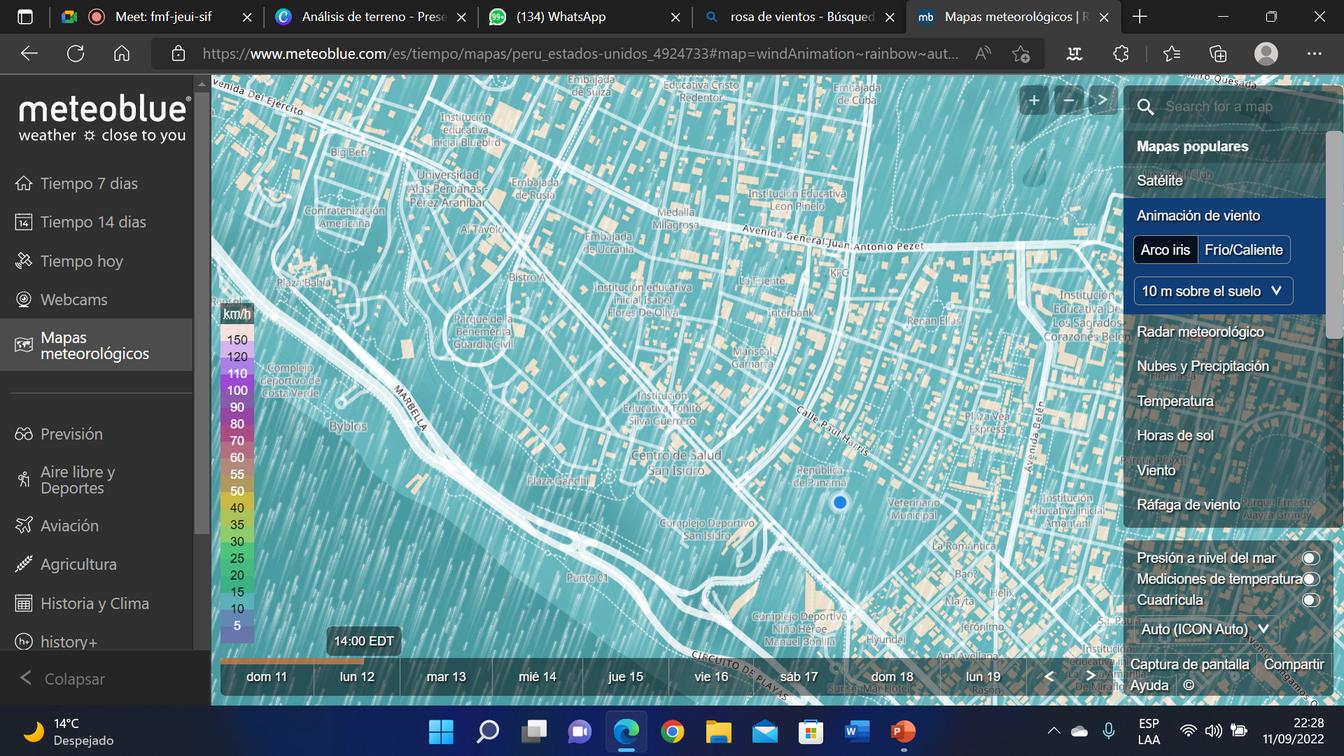Viewport: 1344px width, 756px height.
Task: Open browser settings ellipsis menu
Action: pyautogui.click(x=1314, y=54)
